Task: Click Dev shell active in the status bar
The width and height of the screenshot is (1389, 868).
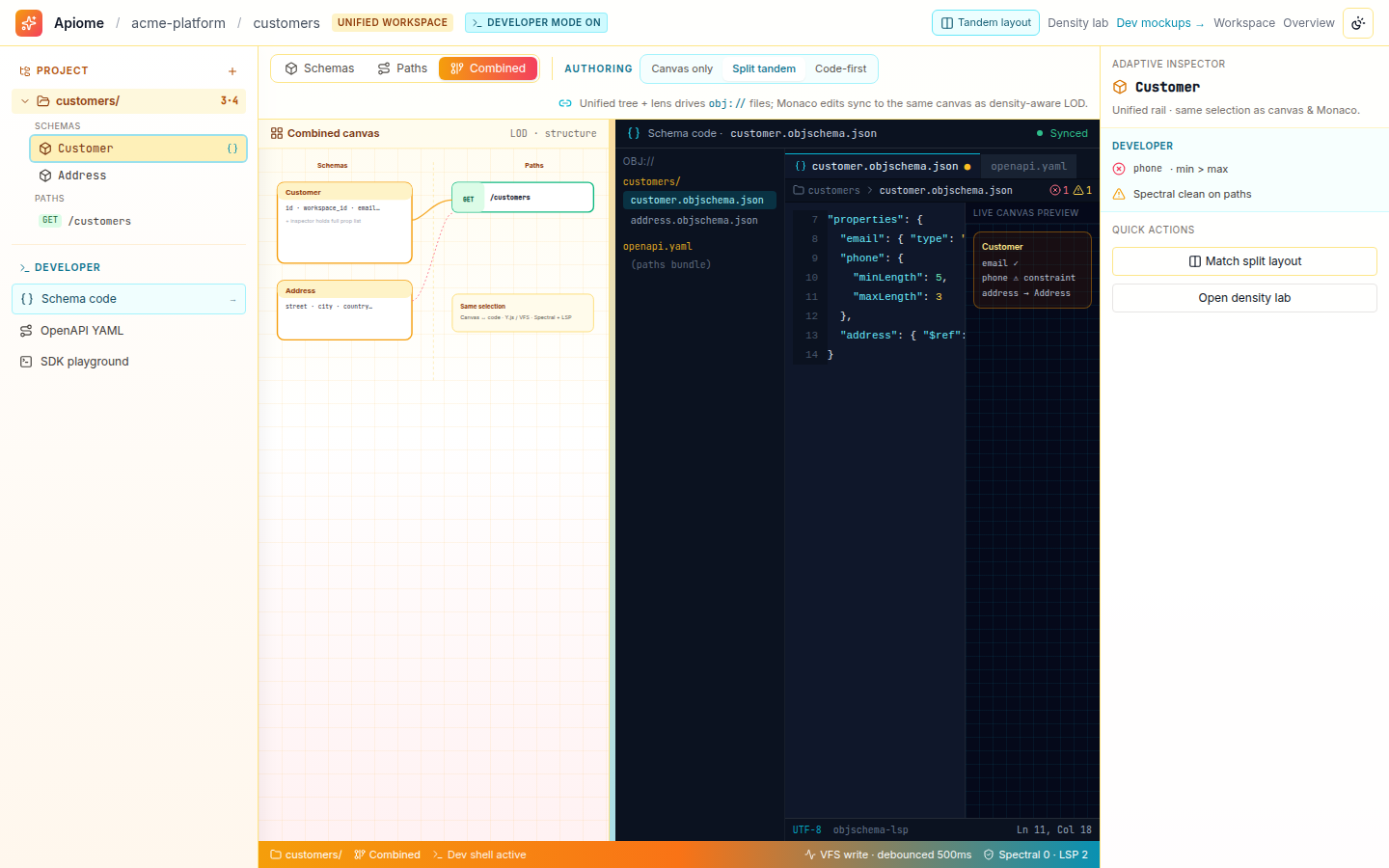Action: [x=479, y=854]
